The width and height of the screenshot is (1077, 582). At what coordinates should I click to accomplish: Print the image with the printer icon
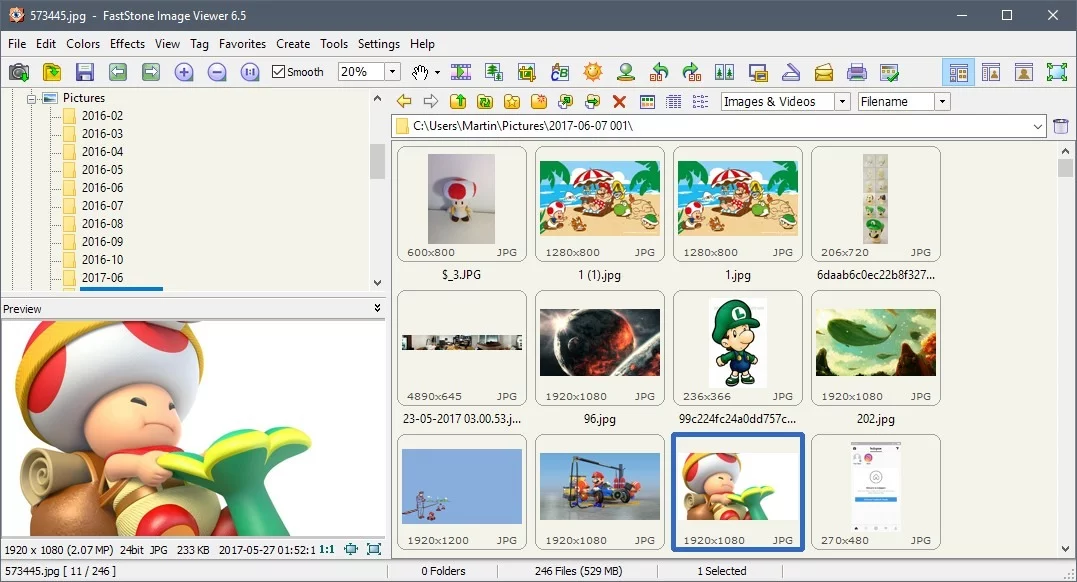(857, 72)
